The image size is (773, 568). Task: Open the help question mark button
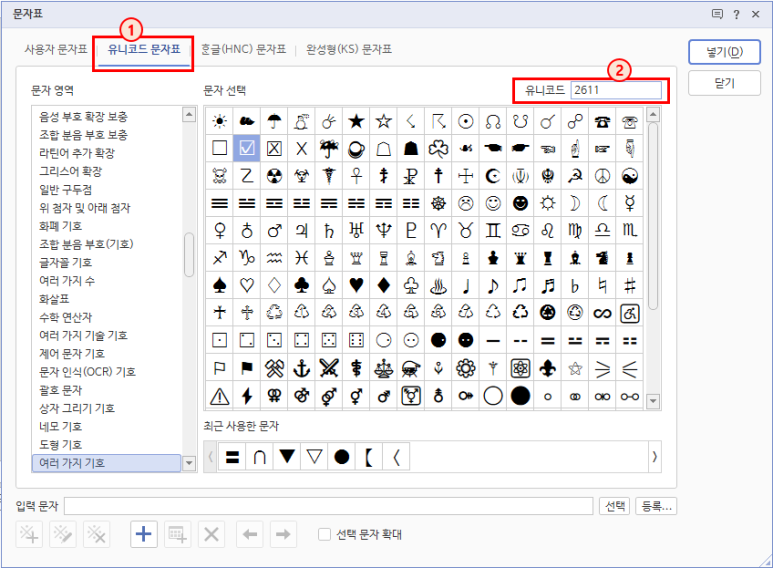point(736,14)
